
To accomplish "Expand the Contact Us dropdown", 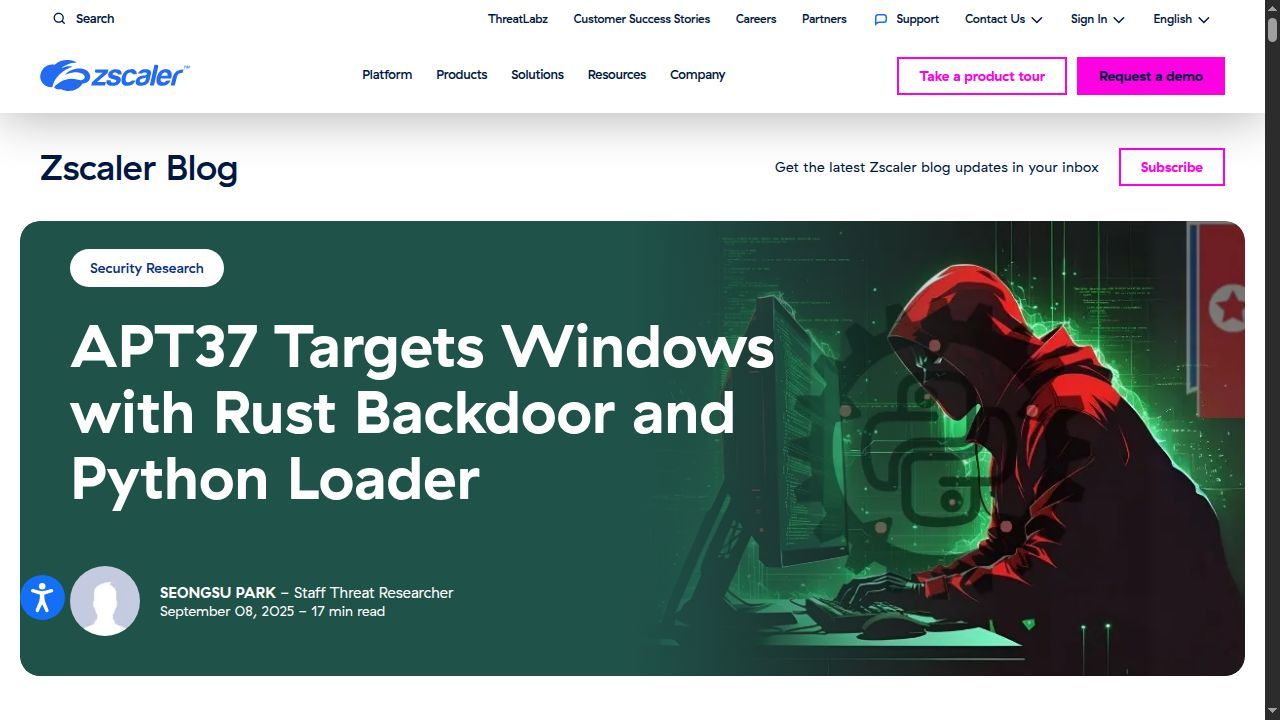I will 1004,19.
